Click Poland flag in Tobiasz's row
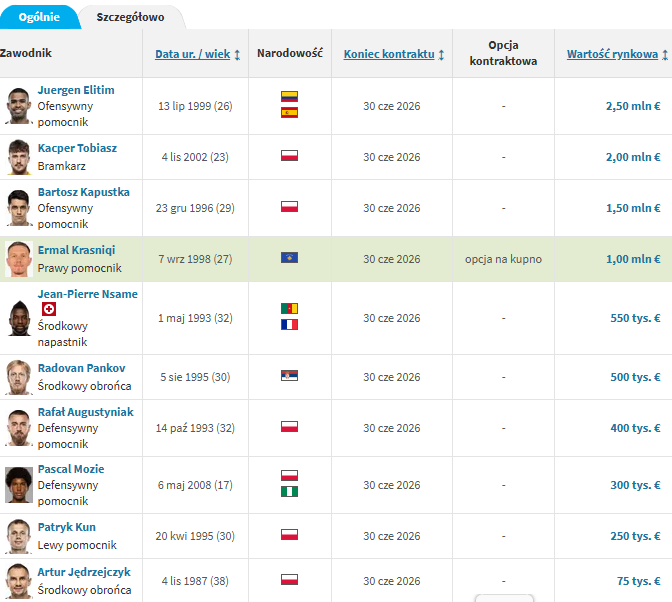Image resolution: width=672 pixels, height=602 pixels. (289, 156)
